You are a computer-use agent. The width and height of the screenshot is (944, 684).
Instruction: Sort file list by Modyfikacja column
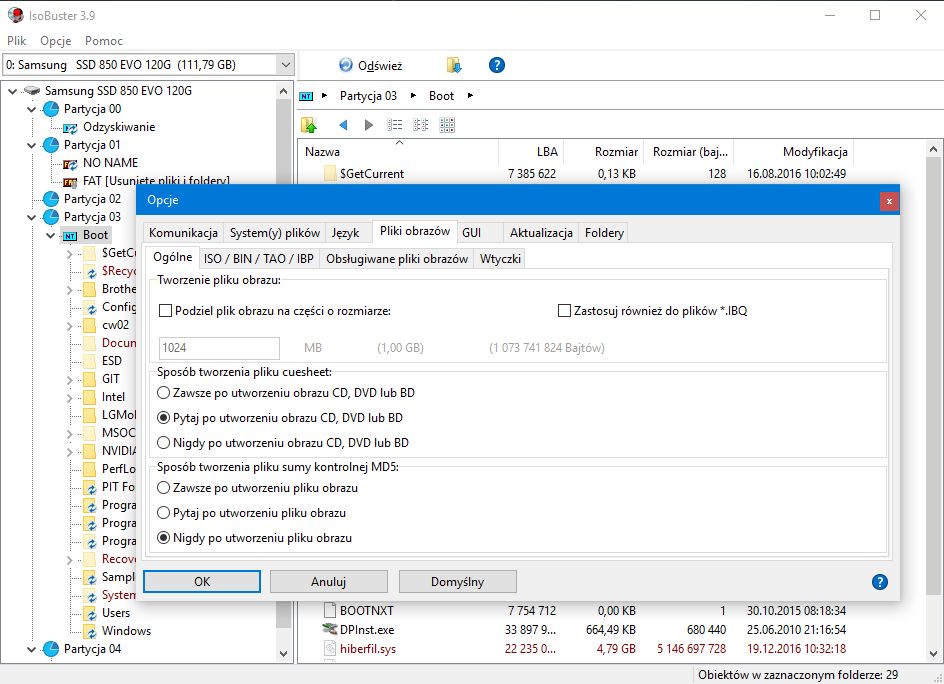tap(793, 152)
